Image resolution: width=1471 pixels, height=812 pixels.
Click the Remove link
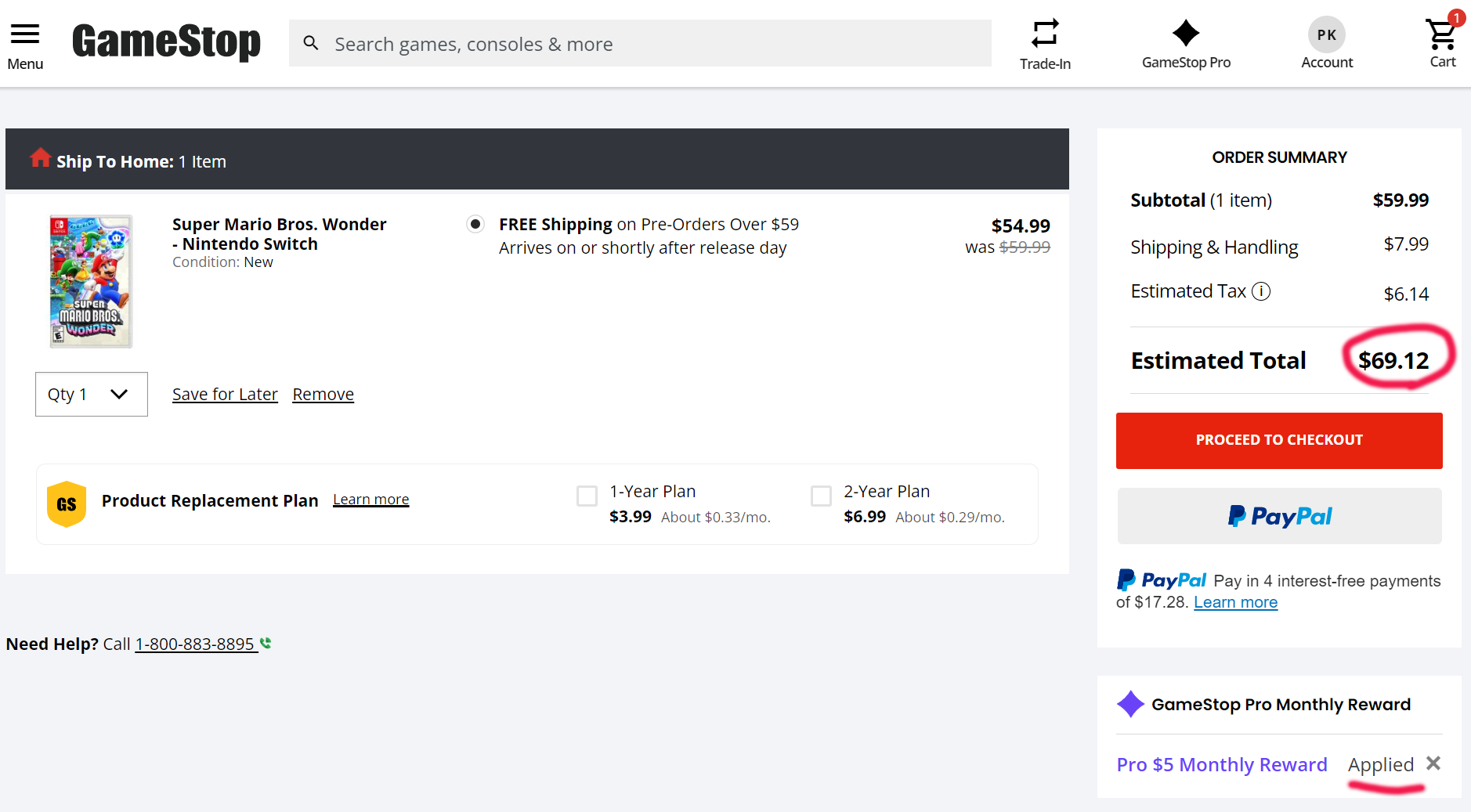click(x=323, y=394)
